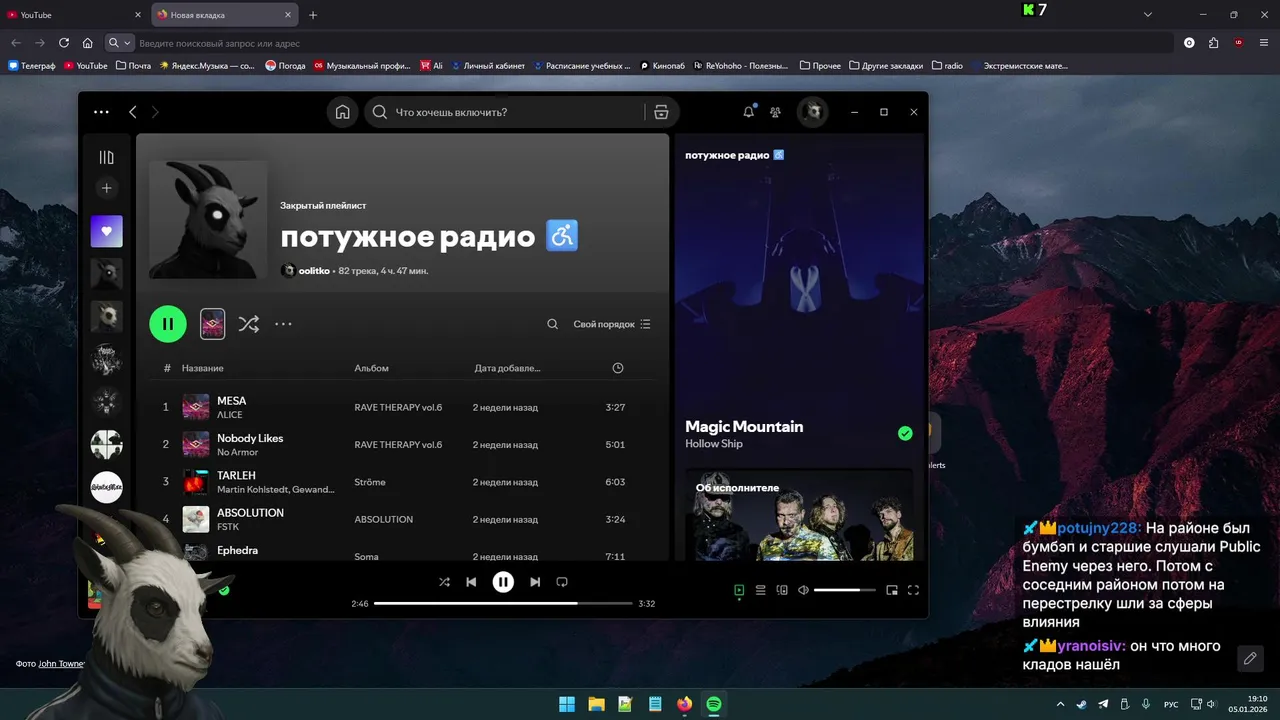Open search engine selector dropdown

tap(119, 43)
